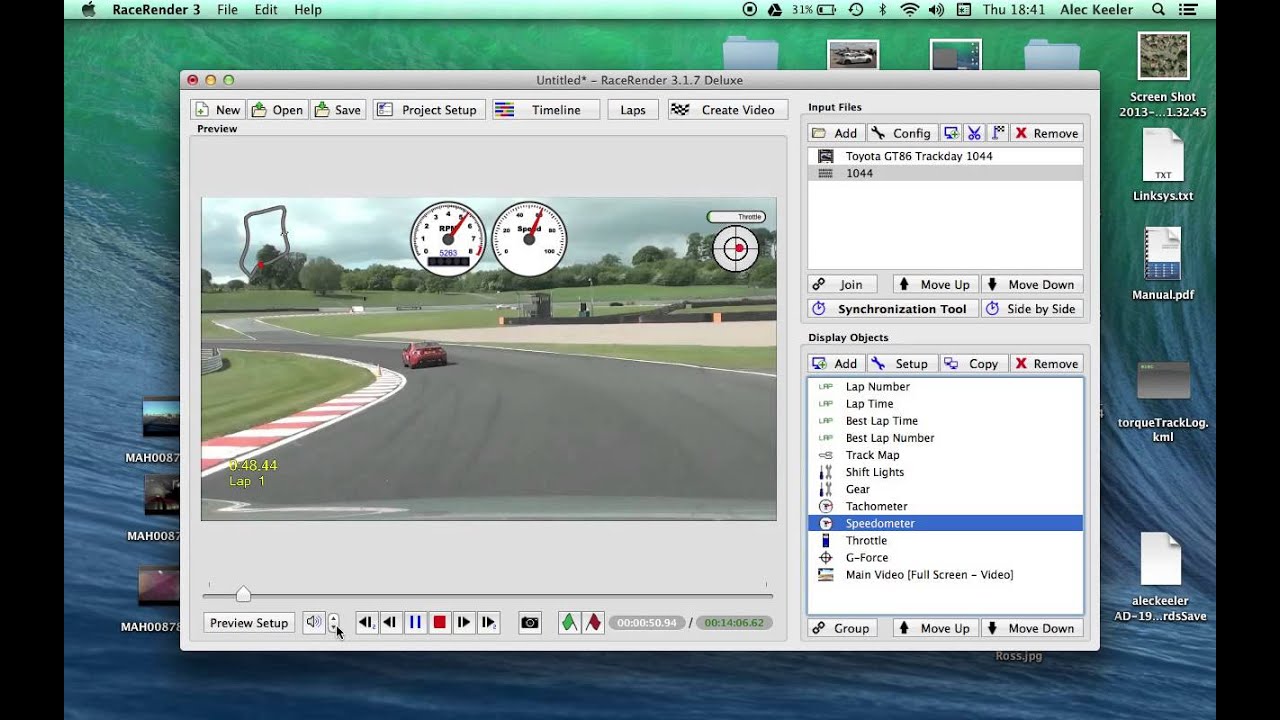Select Speedometer display object
1280x720 pixels.
(945, 523)
